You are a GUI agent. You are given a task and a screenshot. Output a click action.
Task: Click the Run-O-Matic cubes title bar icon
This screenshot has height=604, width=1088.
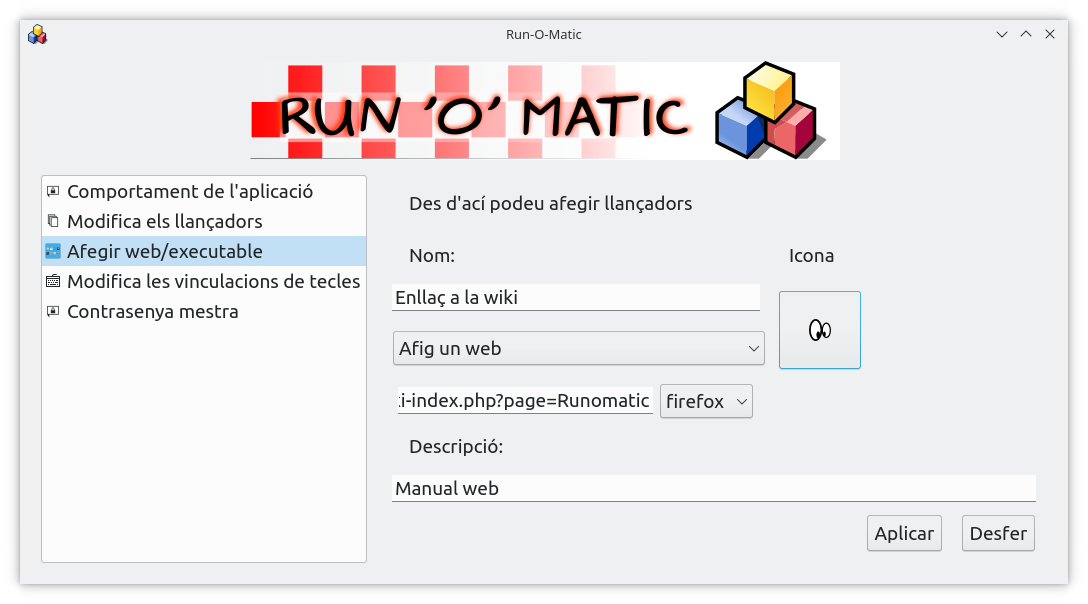[x=37, y=34]
